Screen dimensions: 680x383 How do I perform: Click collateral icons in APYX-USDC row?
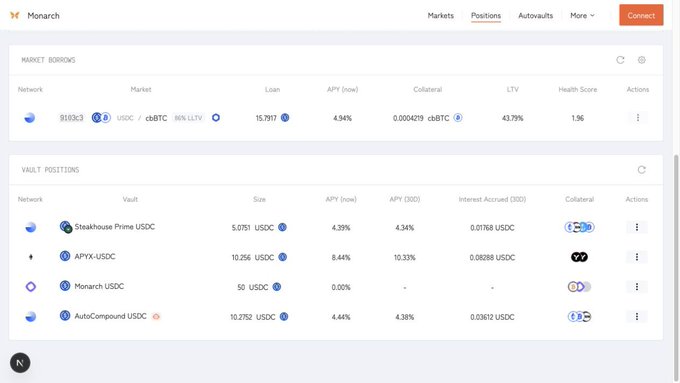579,257
